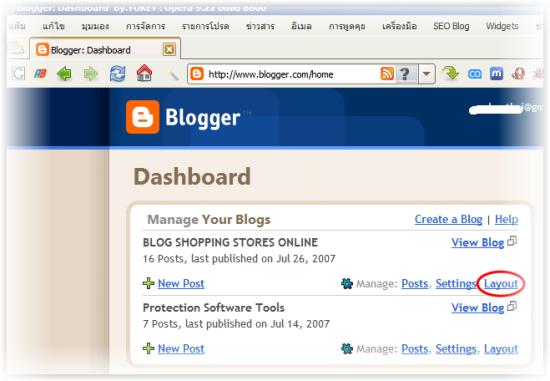Open Settings of Protection Software Tools
The width and height of the screenshot is (550, 381).
coord(456,349)
